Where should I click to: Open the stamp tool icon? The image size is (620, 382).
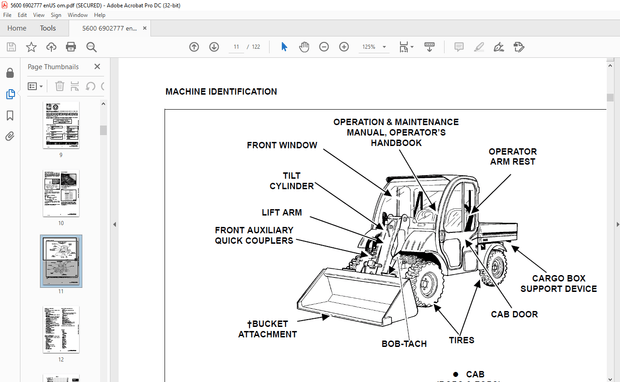[x=519, y=47]
